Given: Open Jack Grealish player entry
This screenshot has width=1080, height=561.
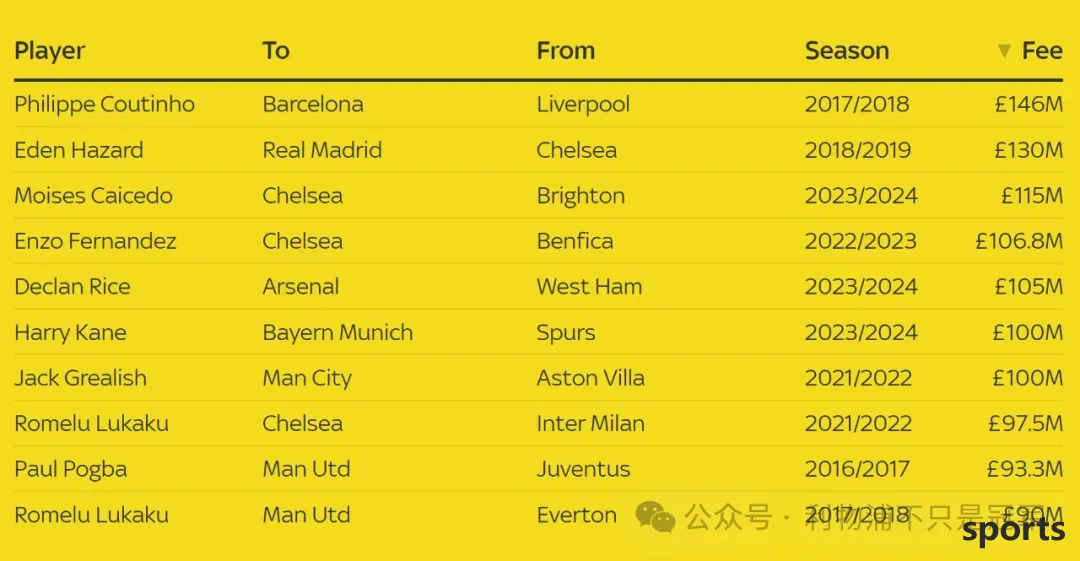Looking at the screenshot, I should tap(81, 378).
